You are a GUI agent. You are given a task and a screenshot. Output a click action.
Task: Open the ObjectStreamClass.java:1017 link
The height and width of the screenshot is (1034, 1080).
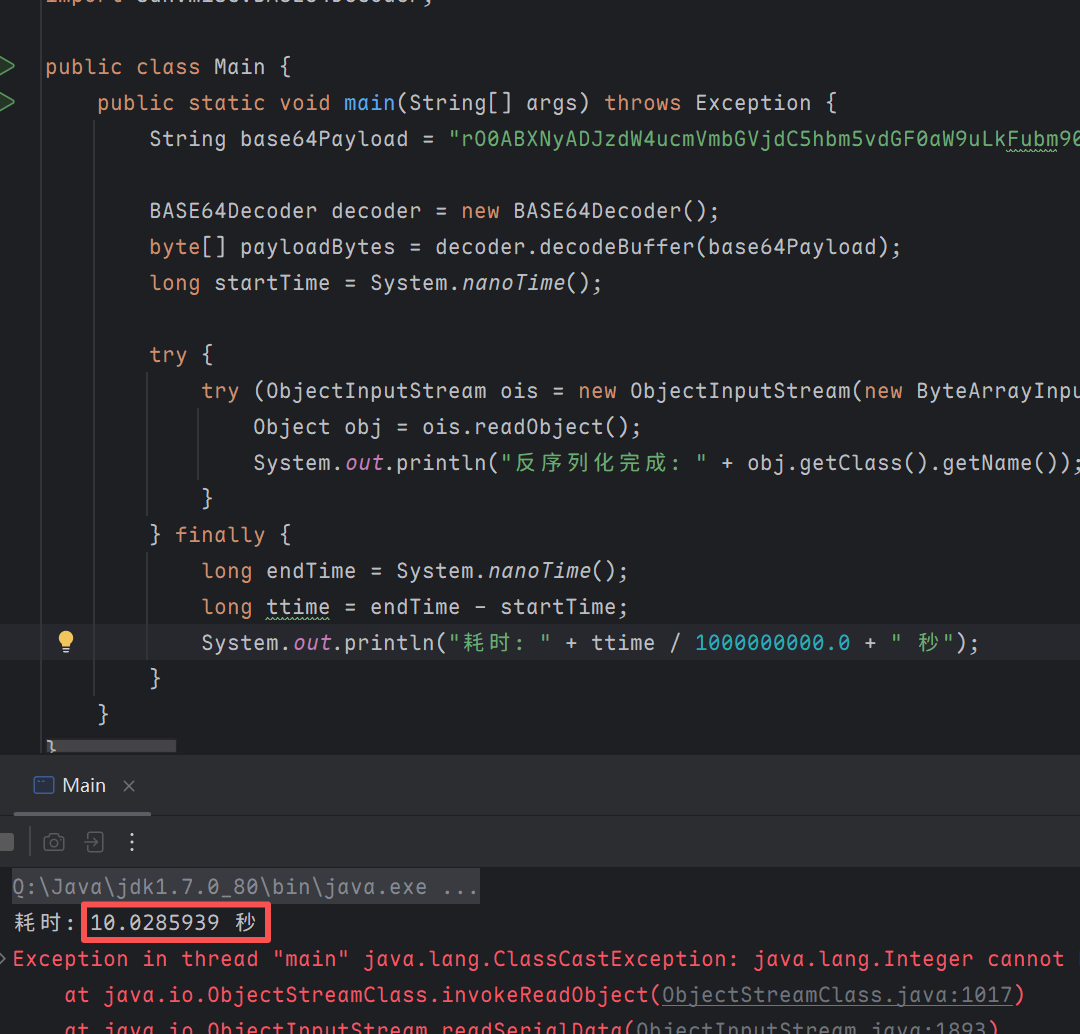point(842,995)
